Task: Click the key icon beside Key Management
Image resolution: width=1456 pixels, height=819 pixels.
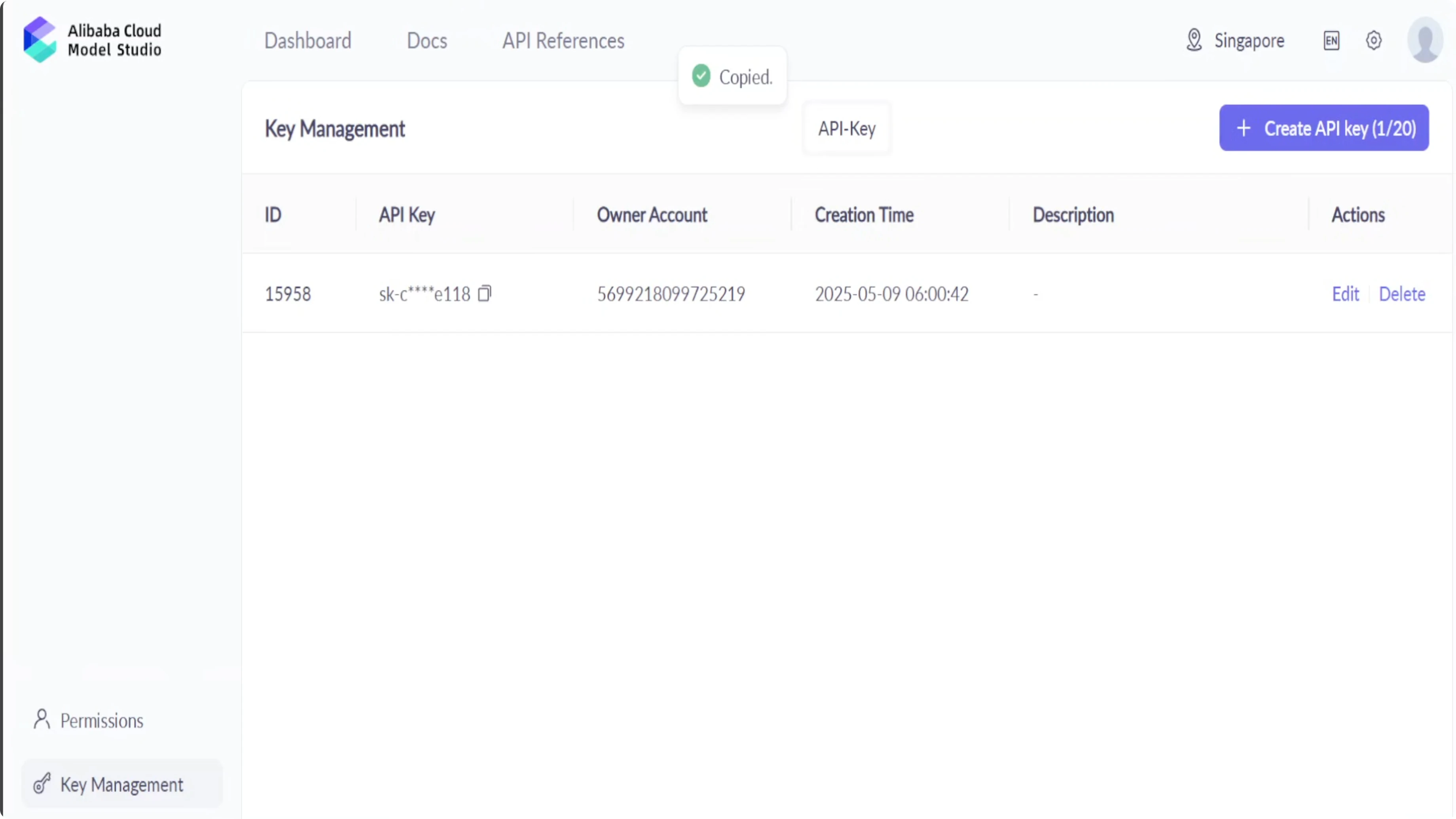Action: click(42, 784)
